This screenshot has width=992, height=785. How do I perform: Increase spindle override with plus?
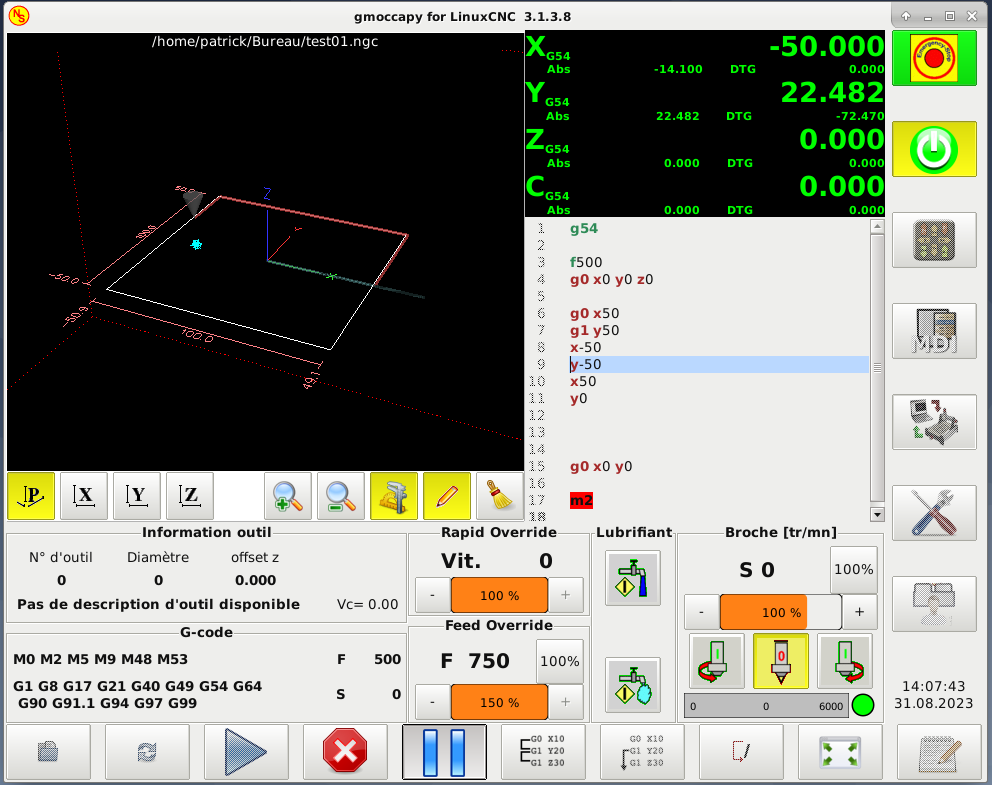click(x=859, y=612)
